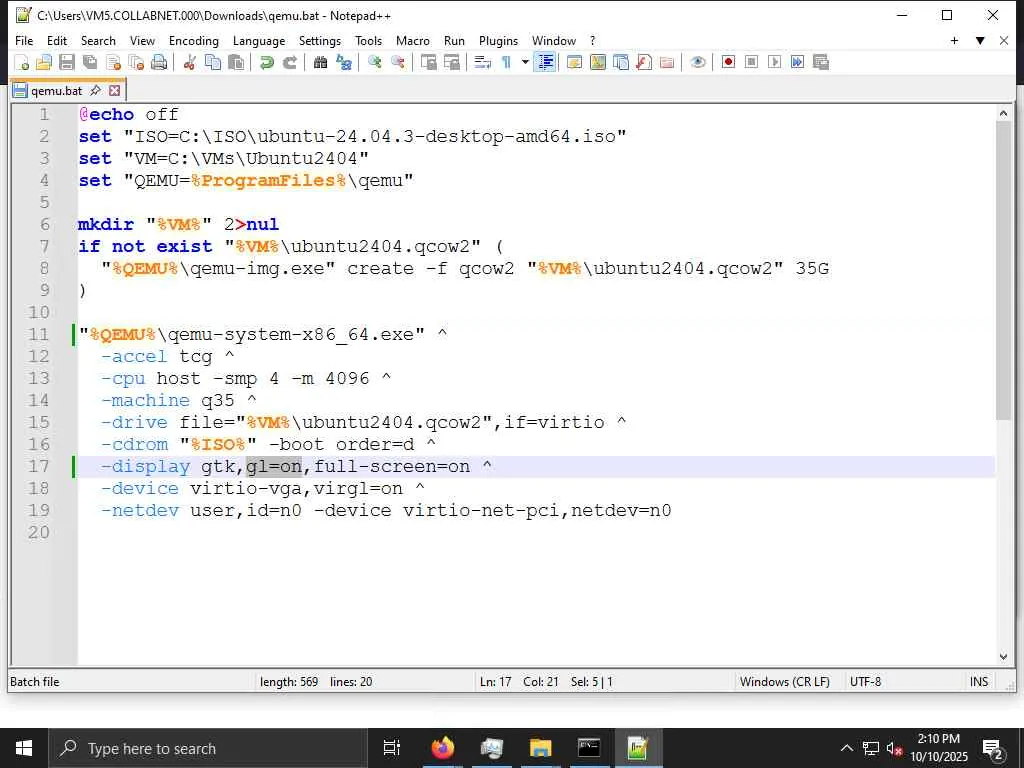Open the Document List panel icon
1024x768 pixels.
tap(620, 62)
